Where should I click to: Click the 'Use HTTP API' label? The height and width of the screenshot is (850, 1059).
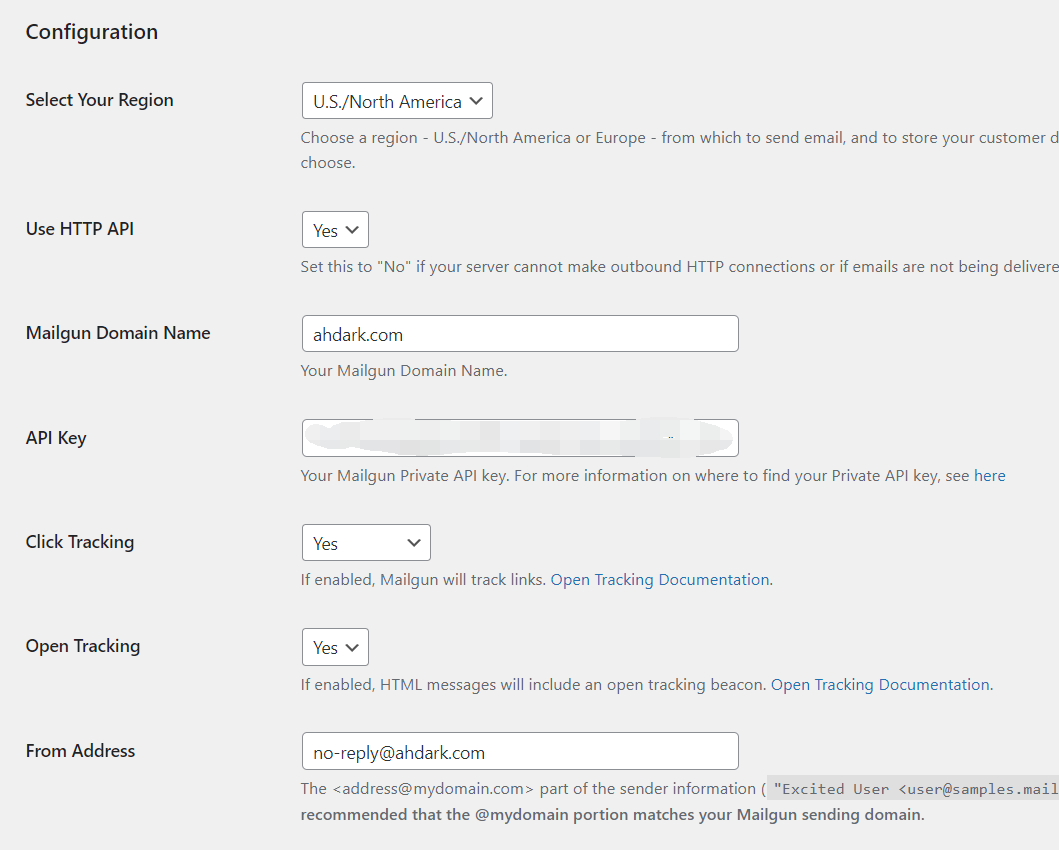[x=80, y=229]
